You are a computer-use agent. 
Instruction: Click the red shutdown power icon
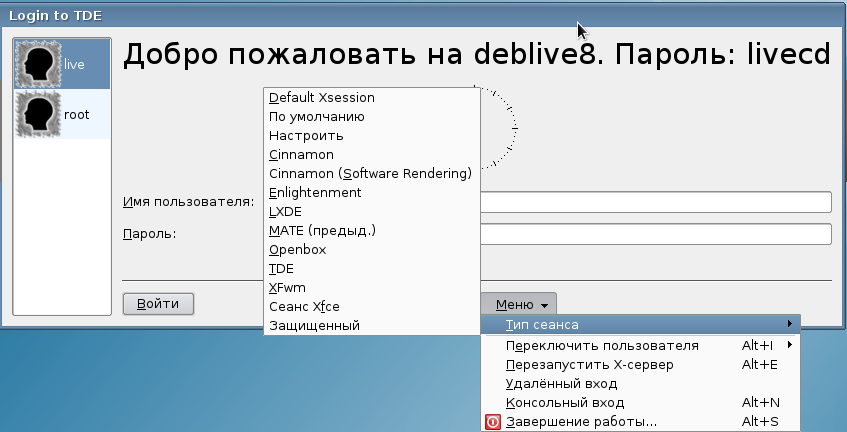(493, 422)
